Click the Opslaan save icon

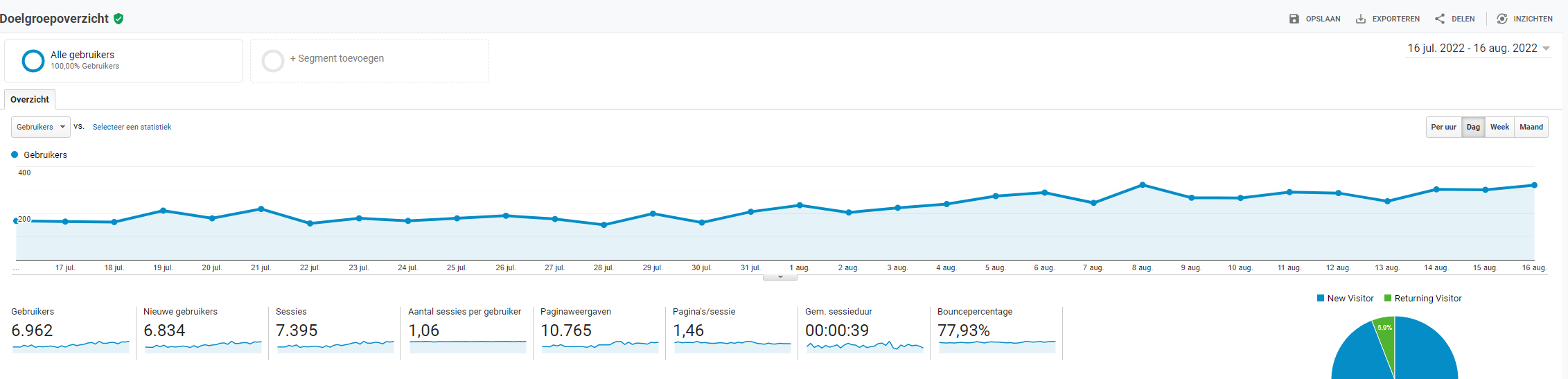click(x=1294, y=19)
